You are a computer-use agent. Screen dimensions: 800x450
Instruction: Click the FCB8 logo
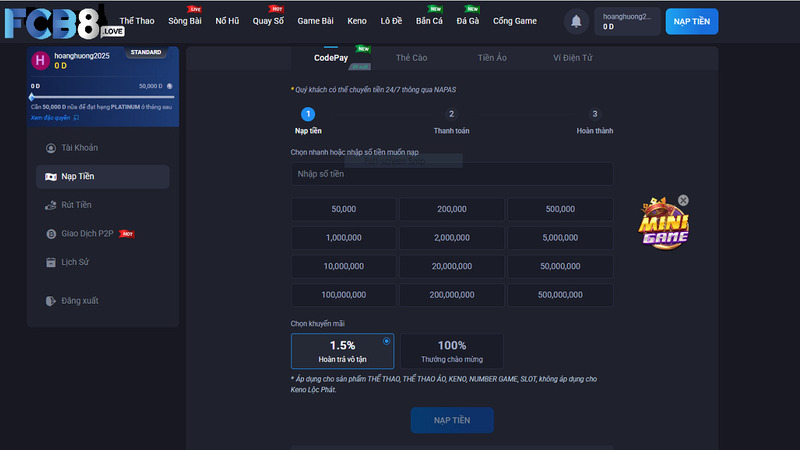63,23
